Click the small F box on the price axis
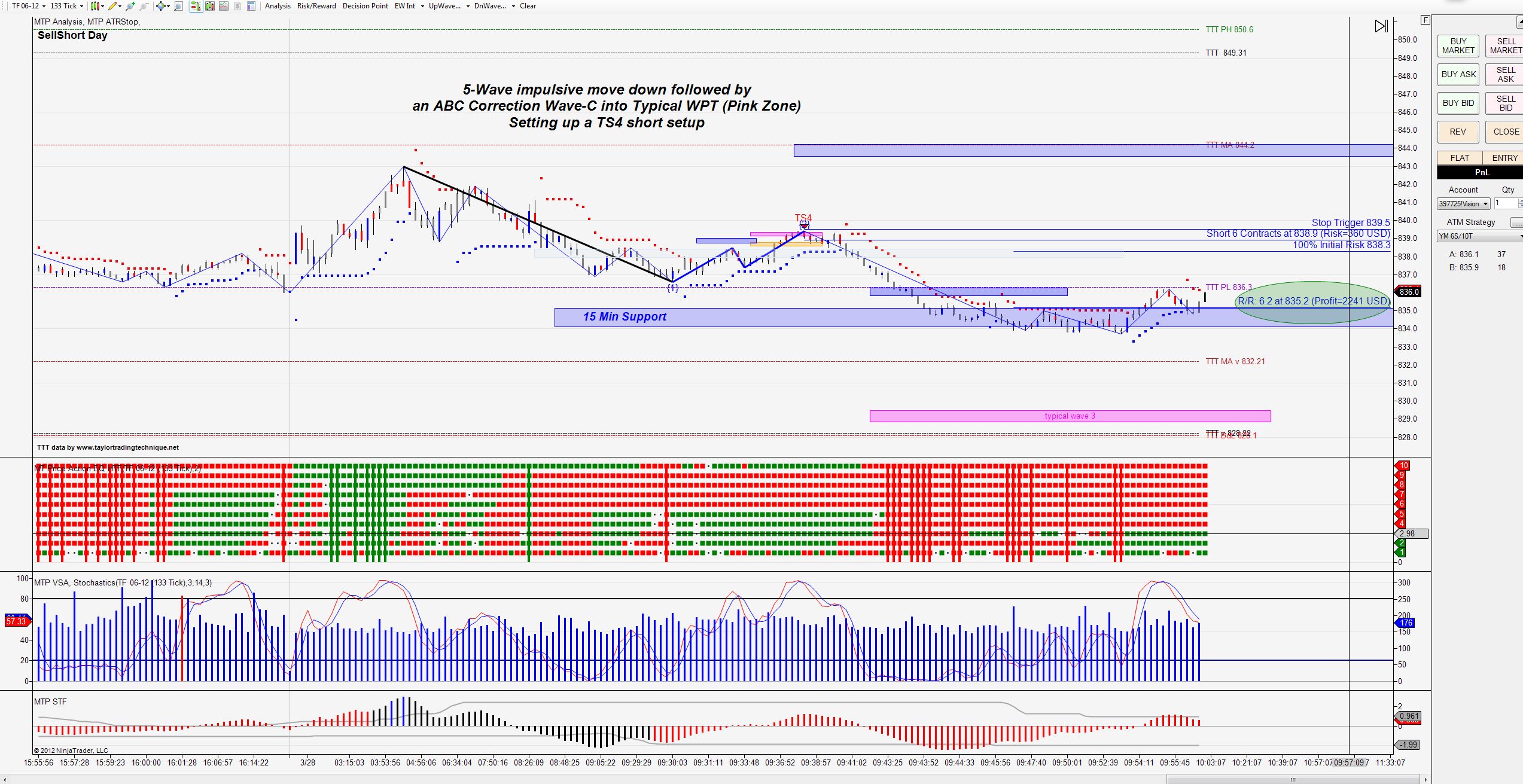Image resolution: width=1523 pixels, height=784 pixels. click(1425, 20)
